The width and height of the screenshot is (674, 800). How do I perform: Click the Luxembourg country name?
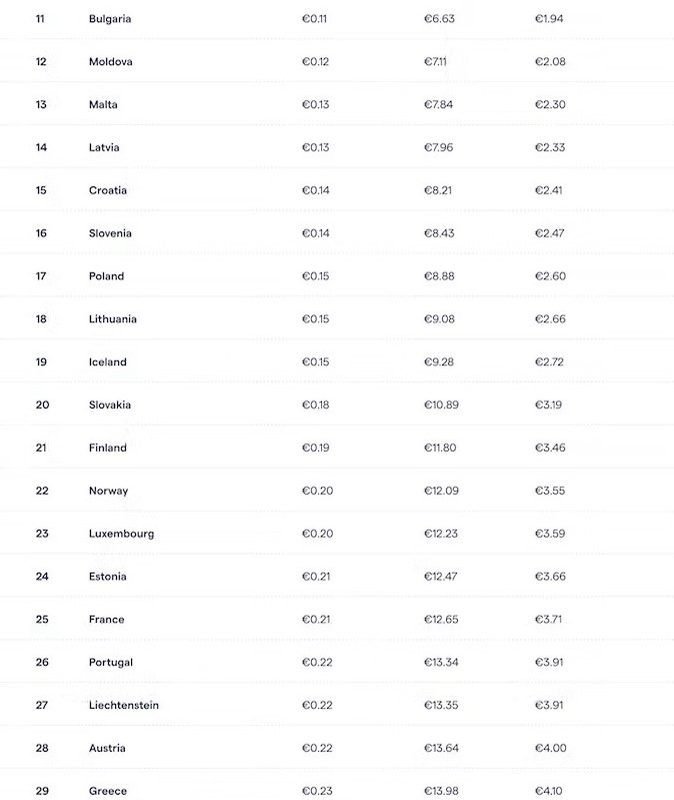[x=121, y=534]
